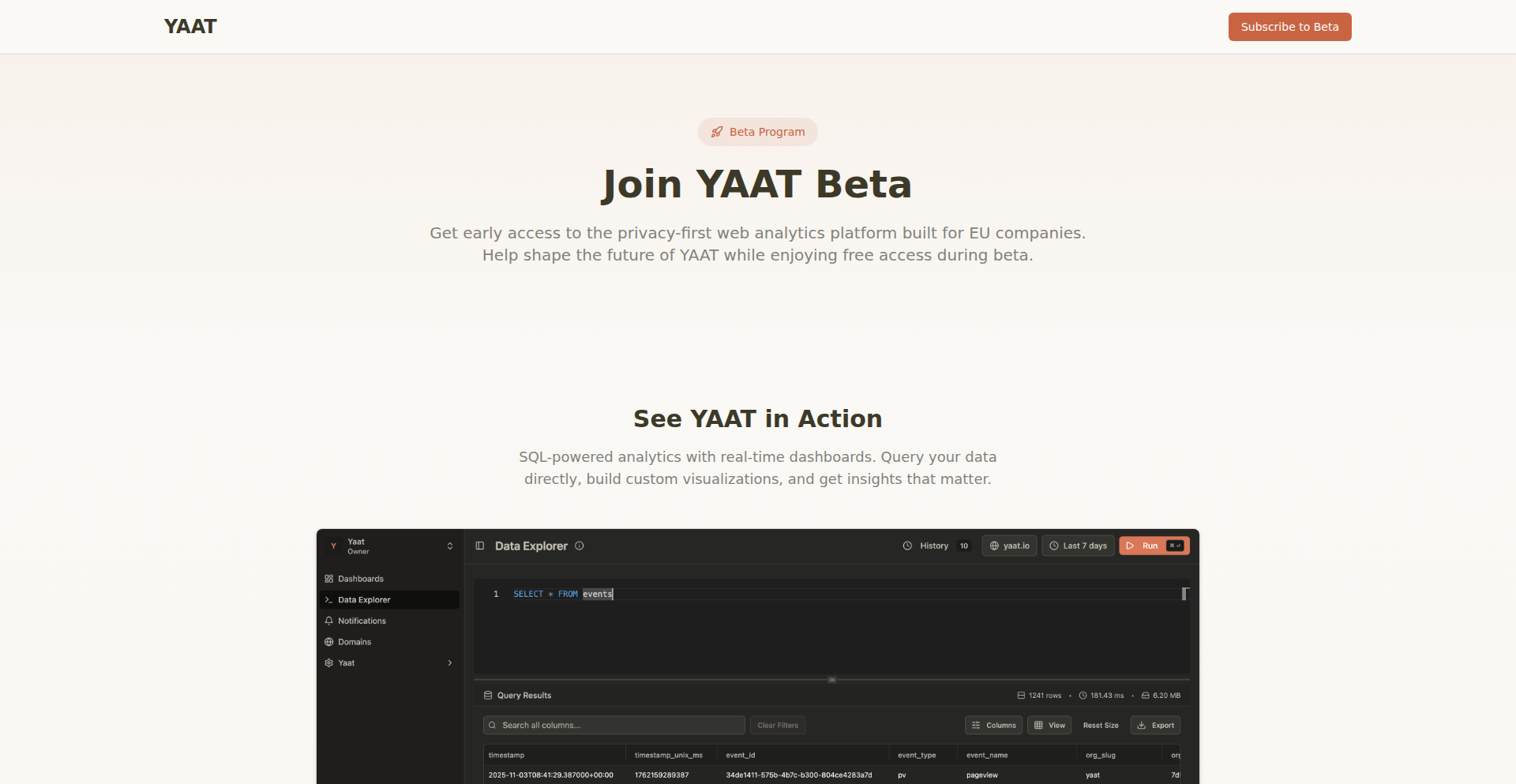This screenshot has height=784, width=1516.
Task: Open the Yaat settings gear icon
Action: pyautogui.click(x=329, y=663)
